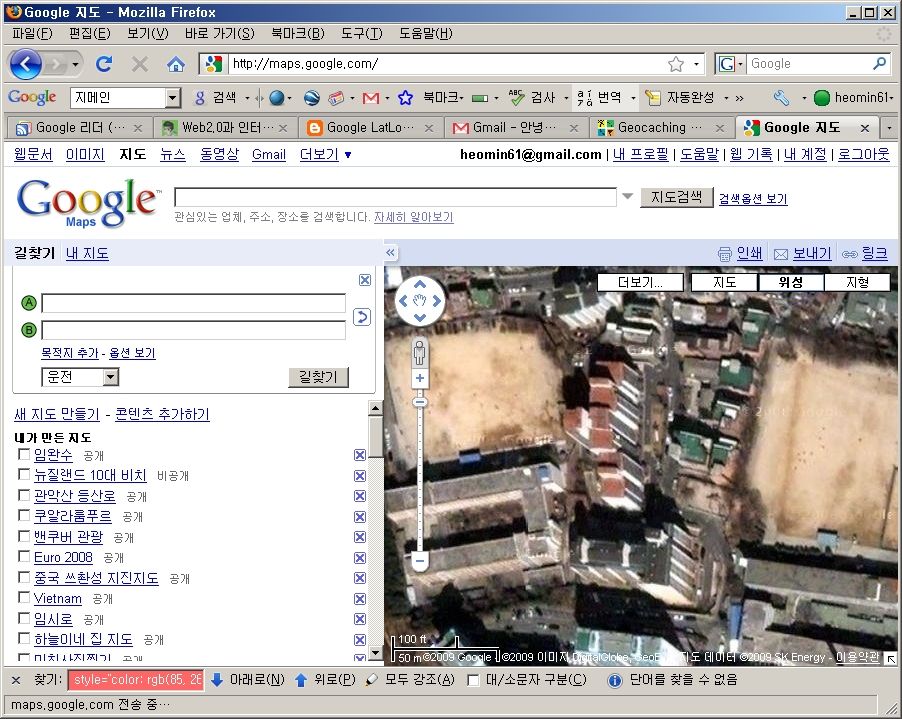Delete the 임완수 map with its X icon

point(360,455)
